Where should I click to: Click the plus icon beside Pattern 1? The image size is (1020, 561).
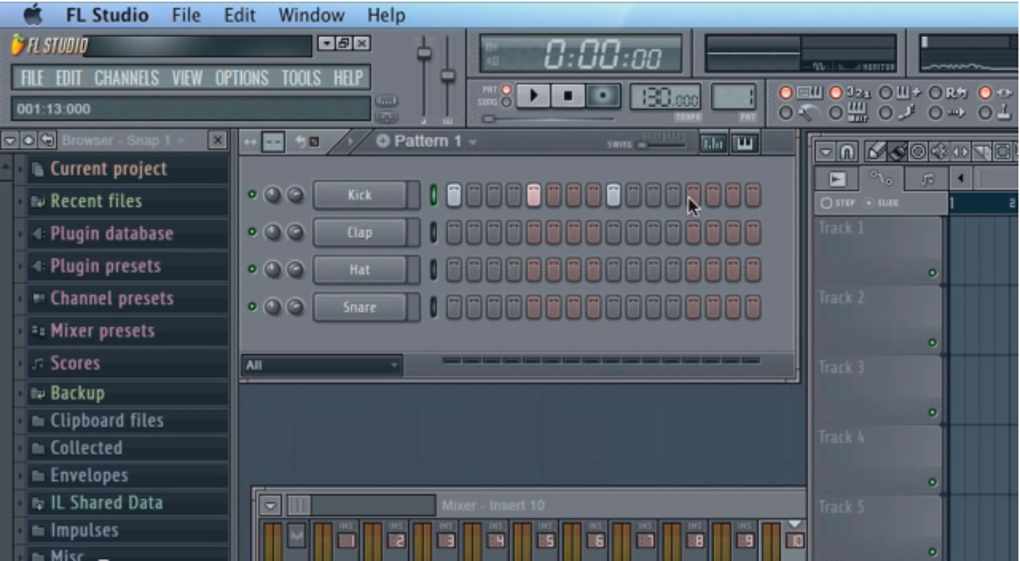(x=382, y=141)
